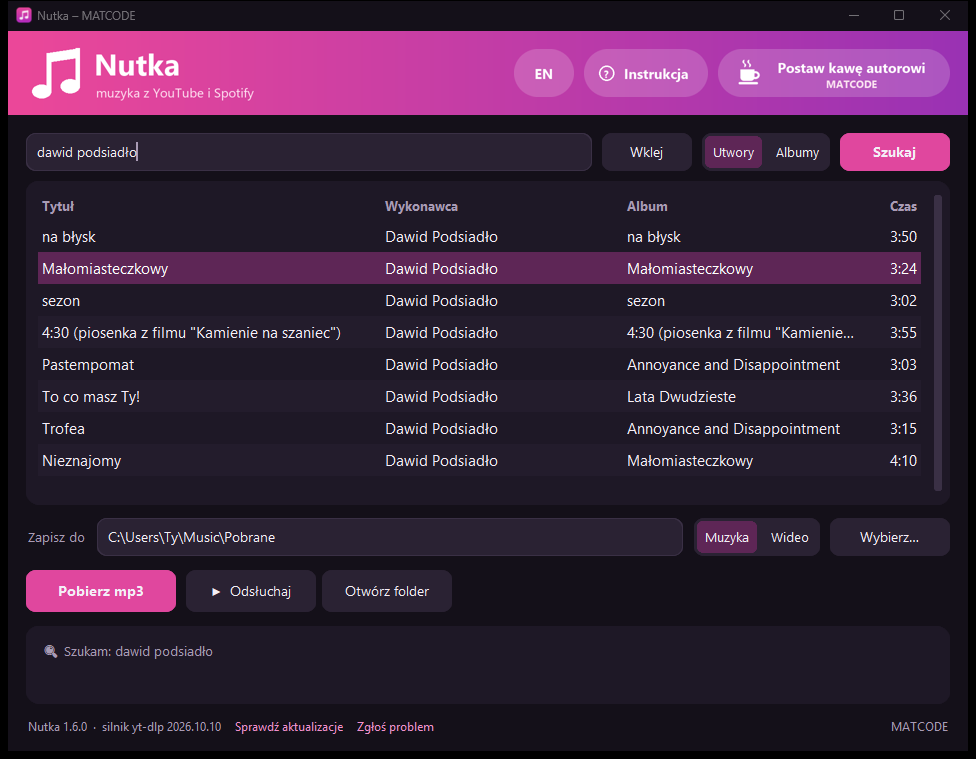Image resolution: width=976 pixels, height=759 pixels.
Task: Click the 'Szukam: dawid podsiadło' status text
Action: pyautogui.click(x=138, y=651)
